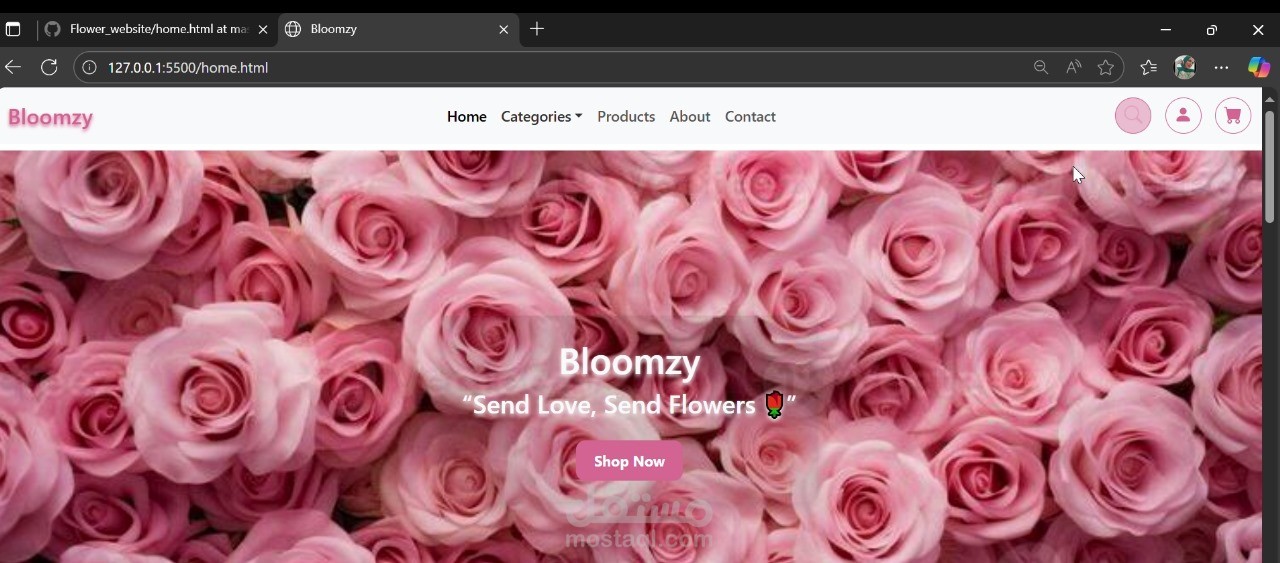The width and height of the screenshot is (1280, 563).
Task: Click the Bloomzy hero heading text
Action: point(629,362)
